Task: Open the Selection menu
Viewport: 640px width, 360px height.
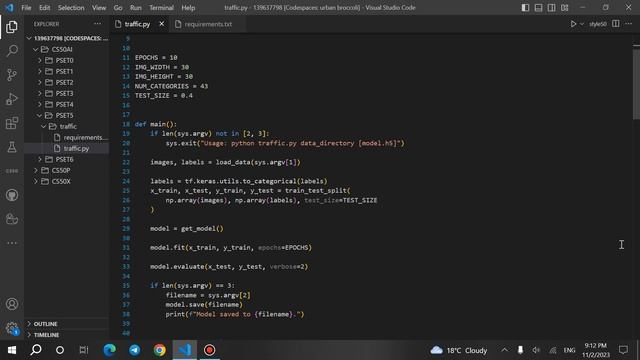Action: 71,8
